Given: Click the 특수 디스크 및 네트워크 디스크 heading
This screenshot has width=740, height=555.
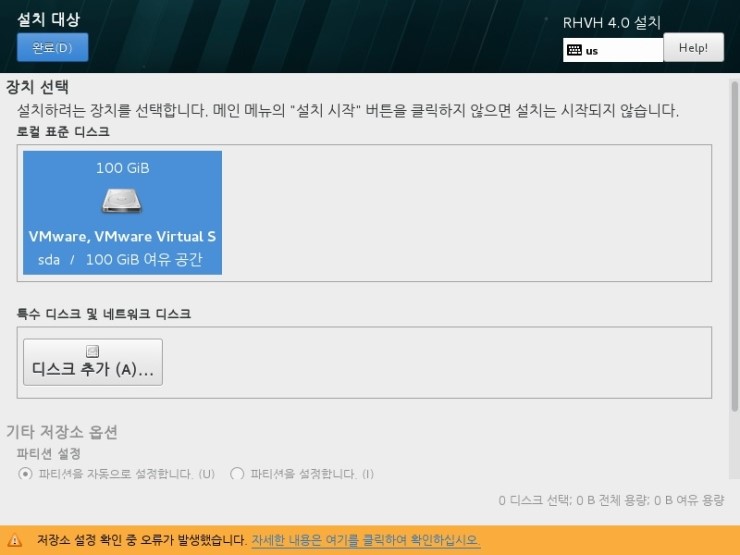Looking at the screenshot, I should 104,314.
